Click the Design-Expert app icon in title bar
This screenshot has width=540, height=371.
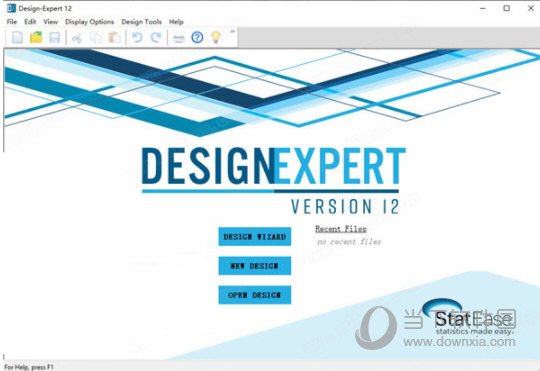(x=11, y=8)
